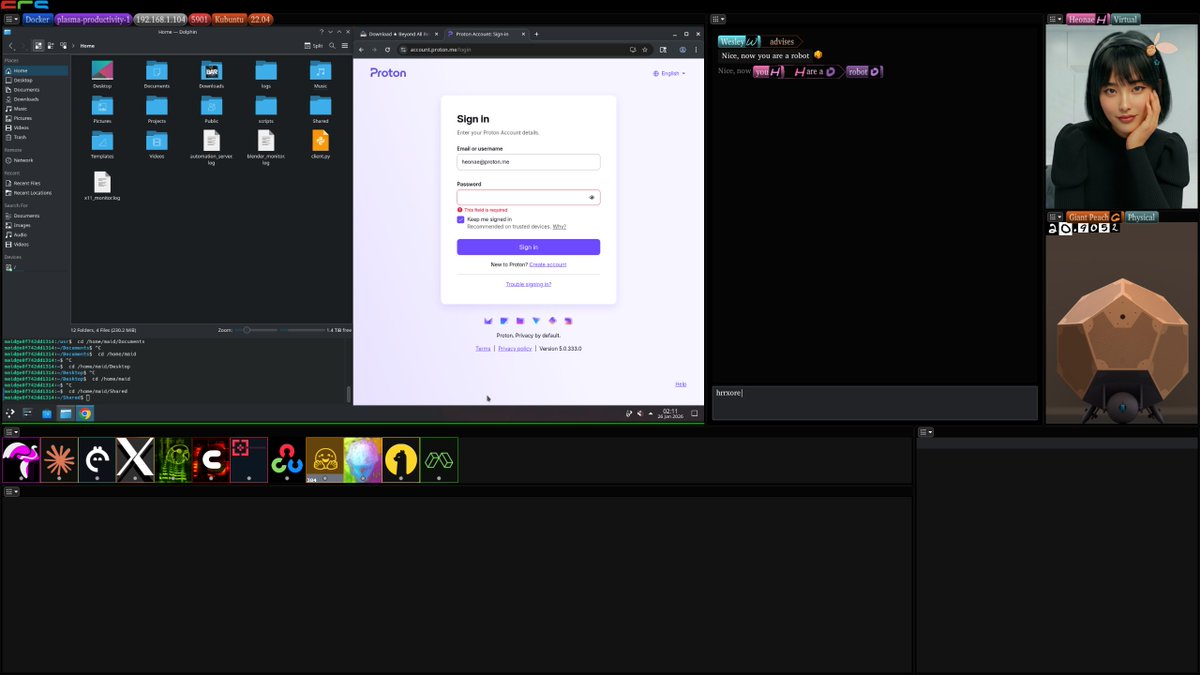Select the large X logo icon tile

coord(135,459)
